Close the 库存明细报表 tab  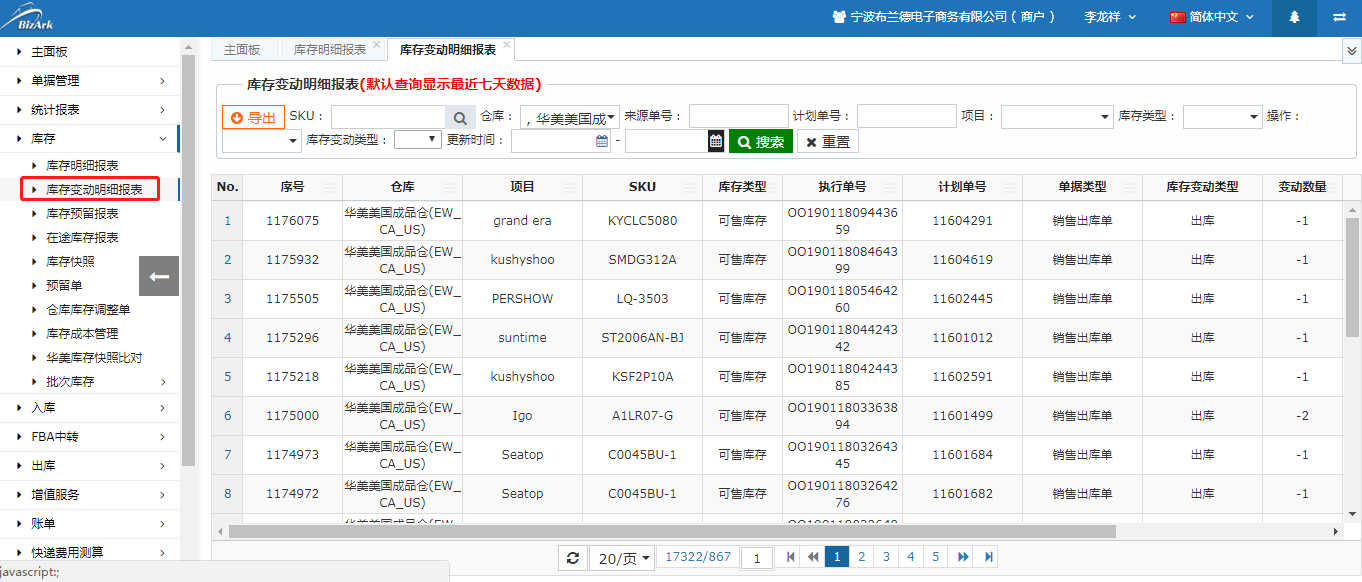[x=377, y=45]
